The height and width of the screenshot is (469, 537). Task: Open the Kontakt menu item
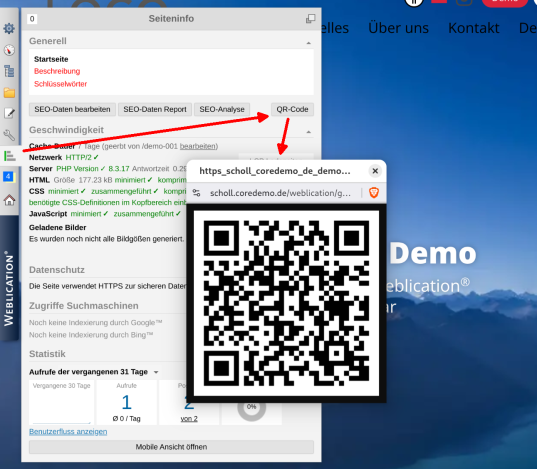pyautogui.click(x=474, y=28)
